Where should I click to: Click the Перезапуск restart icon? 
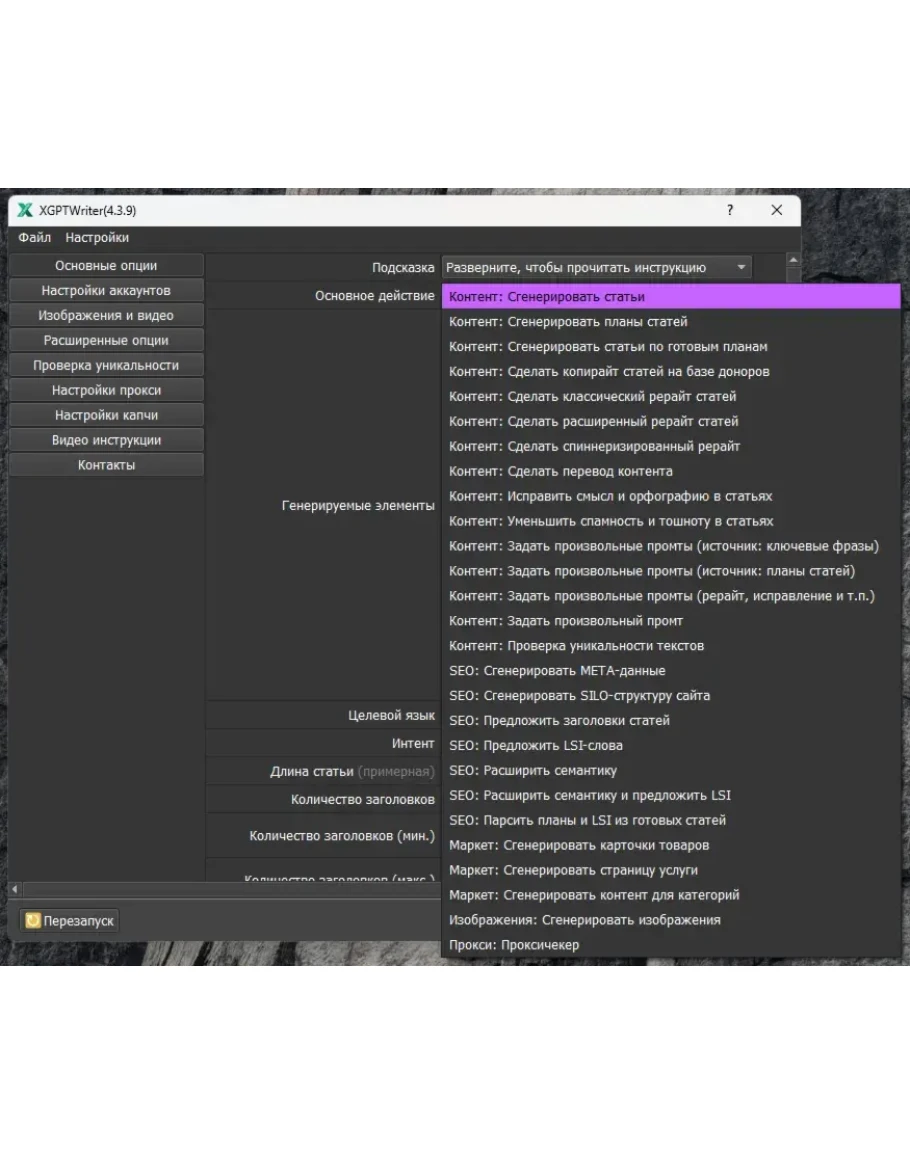pos(32,920)
